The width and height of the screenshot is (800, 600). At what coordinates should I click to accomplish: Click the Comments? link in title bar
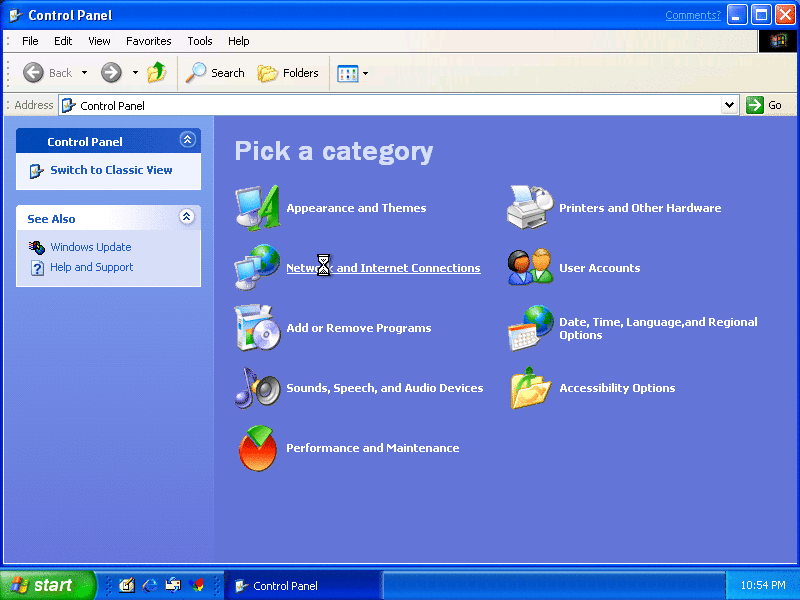tap(693, 15)
